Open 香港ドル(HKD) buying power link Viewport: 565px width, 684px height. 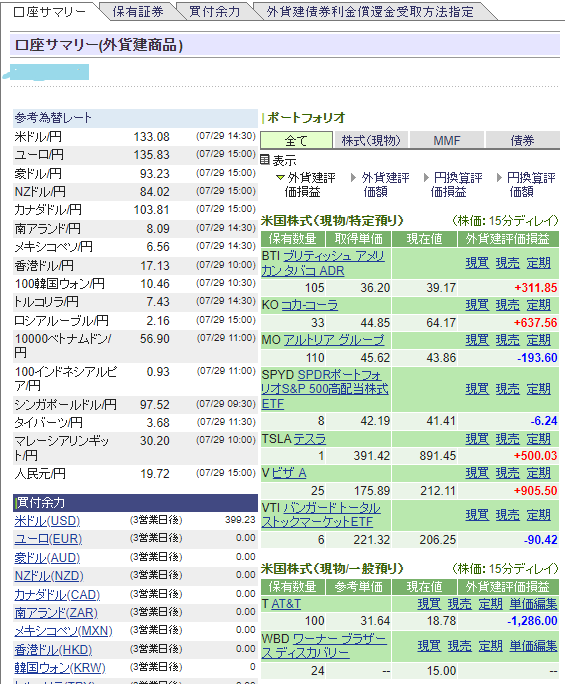pyautogui.click(x=53, y=650)
